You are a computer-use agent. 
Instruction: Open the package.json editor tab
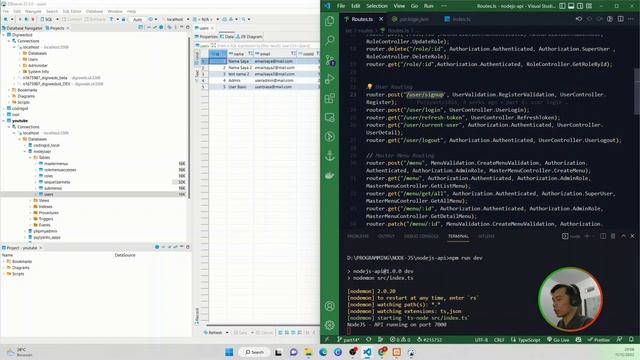(413, 19)
